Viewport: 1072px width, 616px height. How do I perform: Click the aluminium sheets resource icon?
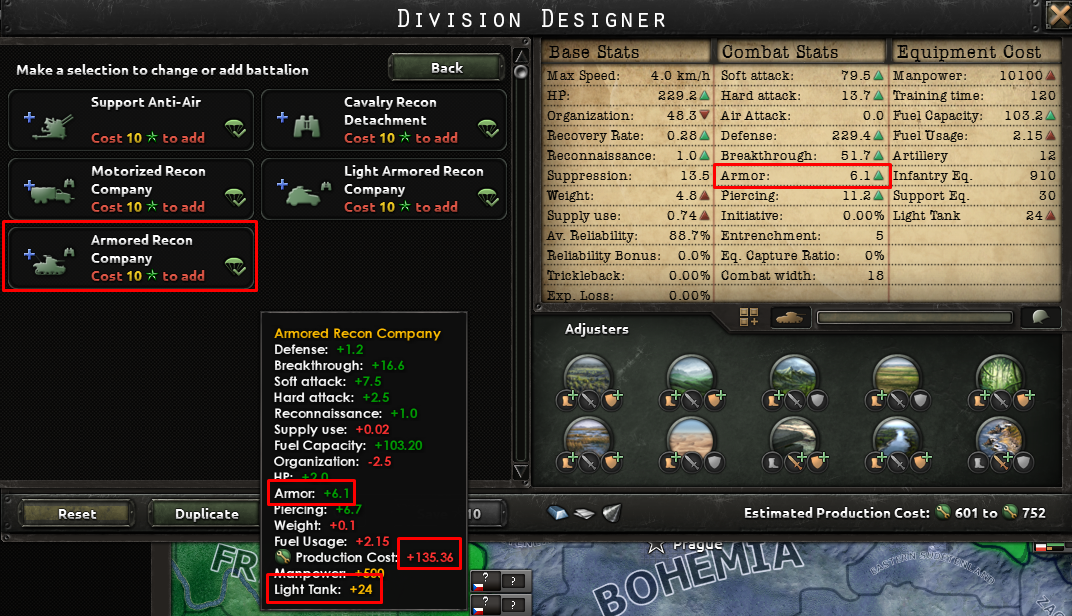coord(584,513)
